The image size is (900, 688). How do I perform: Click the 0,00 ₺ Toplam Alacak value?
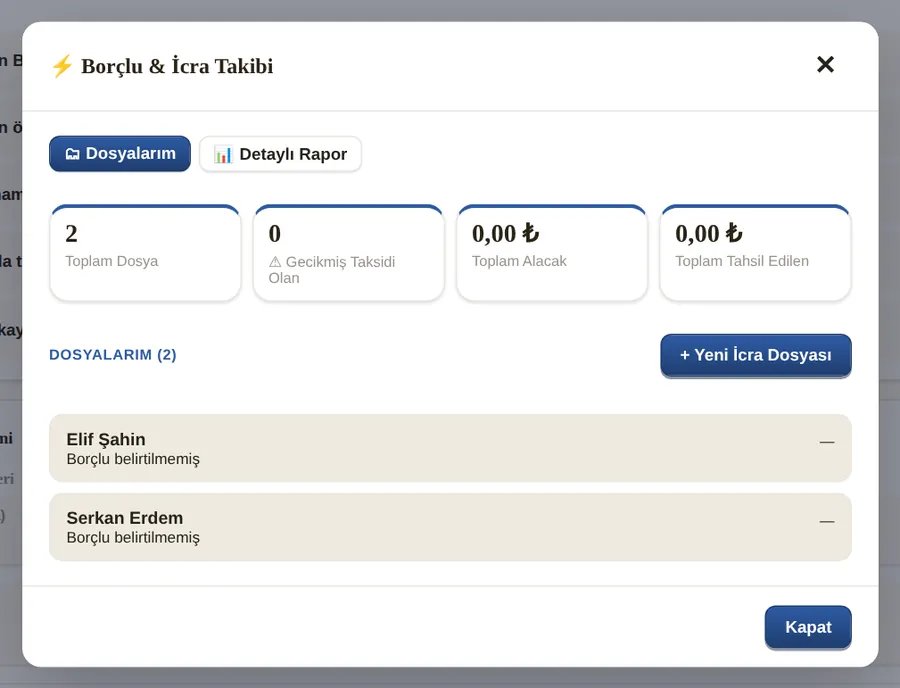[x=505, y=234]
